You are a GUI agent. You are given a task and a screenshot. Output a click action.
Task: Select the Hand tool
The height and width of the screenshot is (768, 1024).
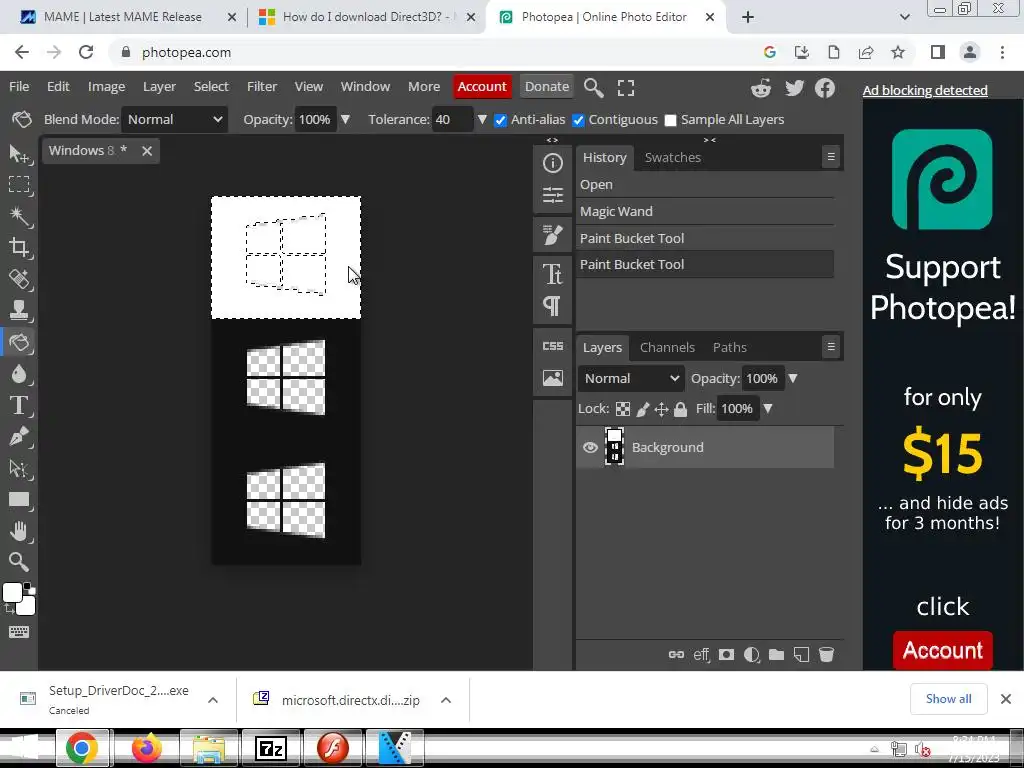[19, 531]
